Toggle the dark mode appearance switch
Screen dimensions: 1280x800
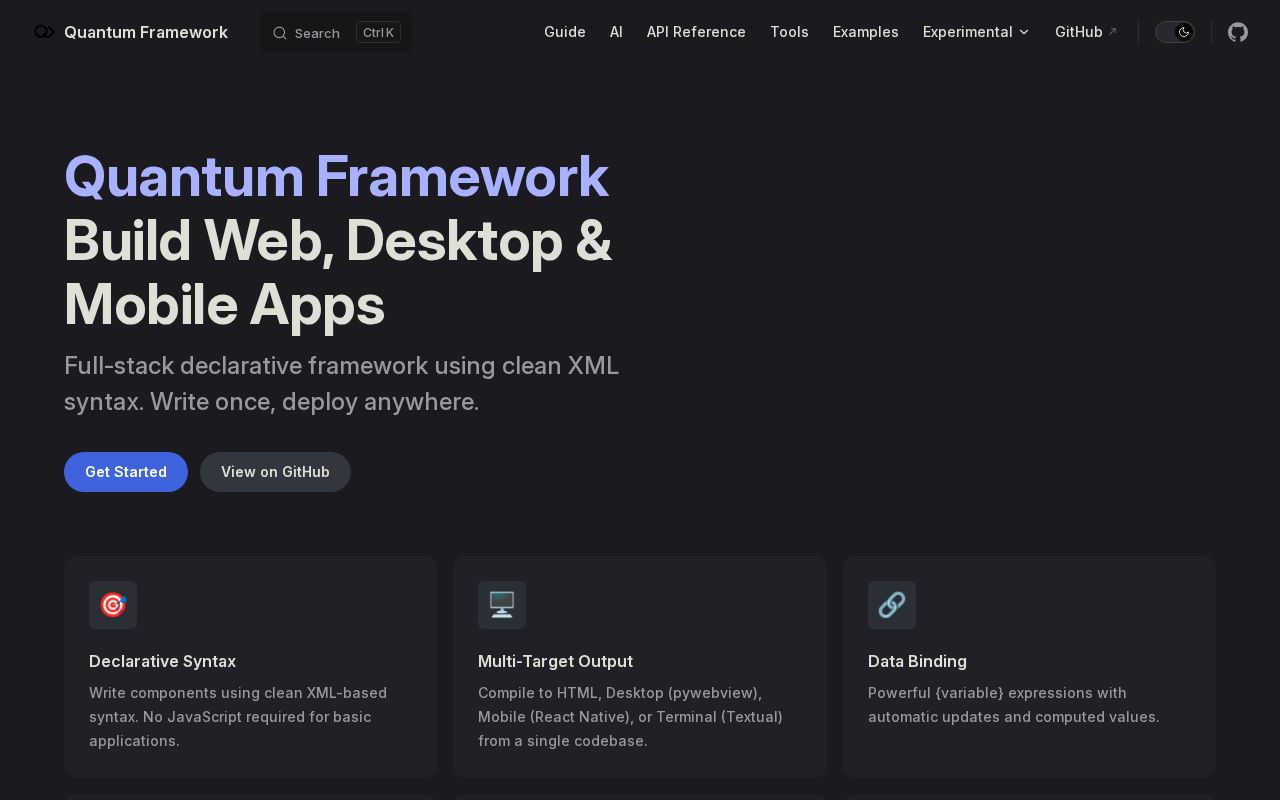point(1175,32)
